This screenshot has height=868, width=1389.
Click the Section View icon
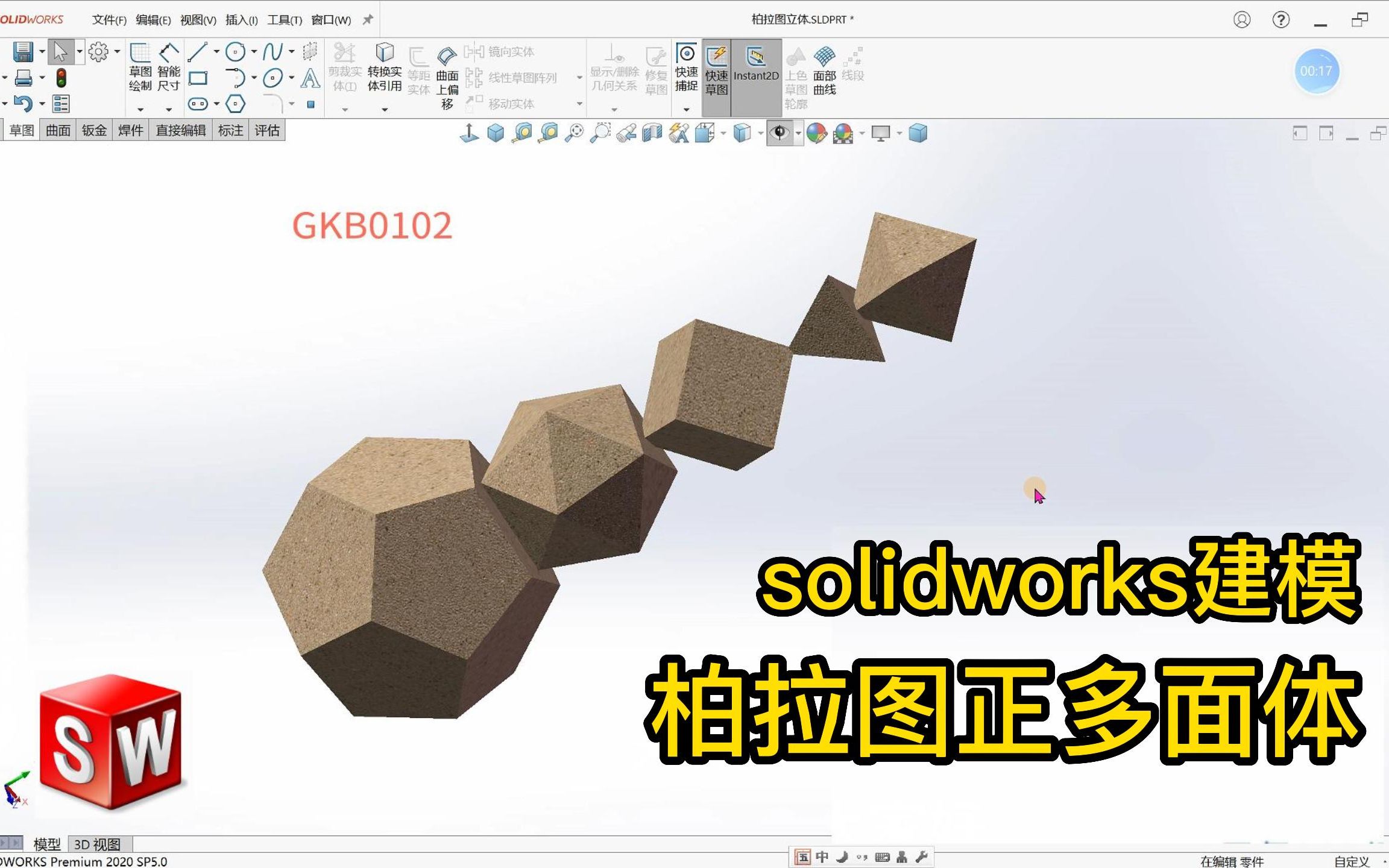coord(652,133)
